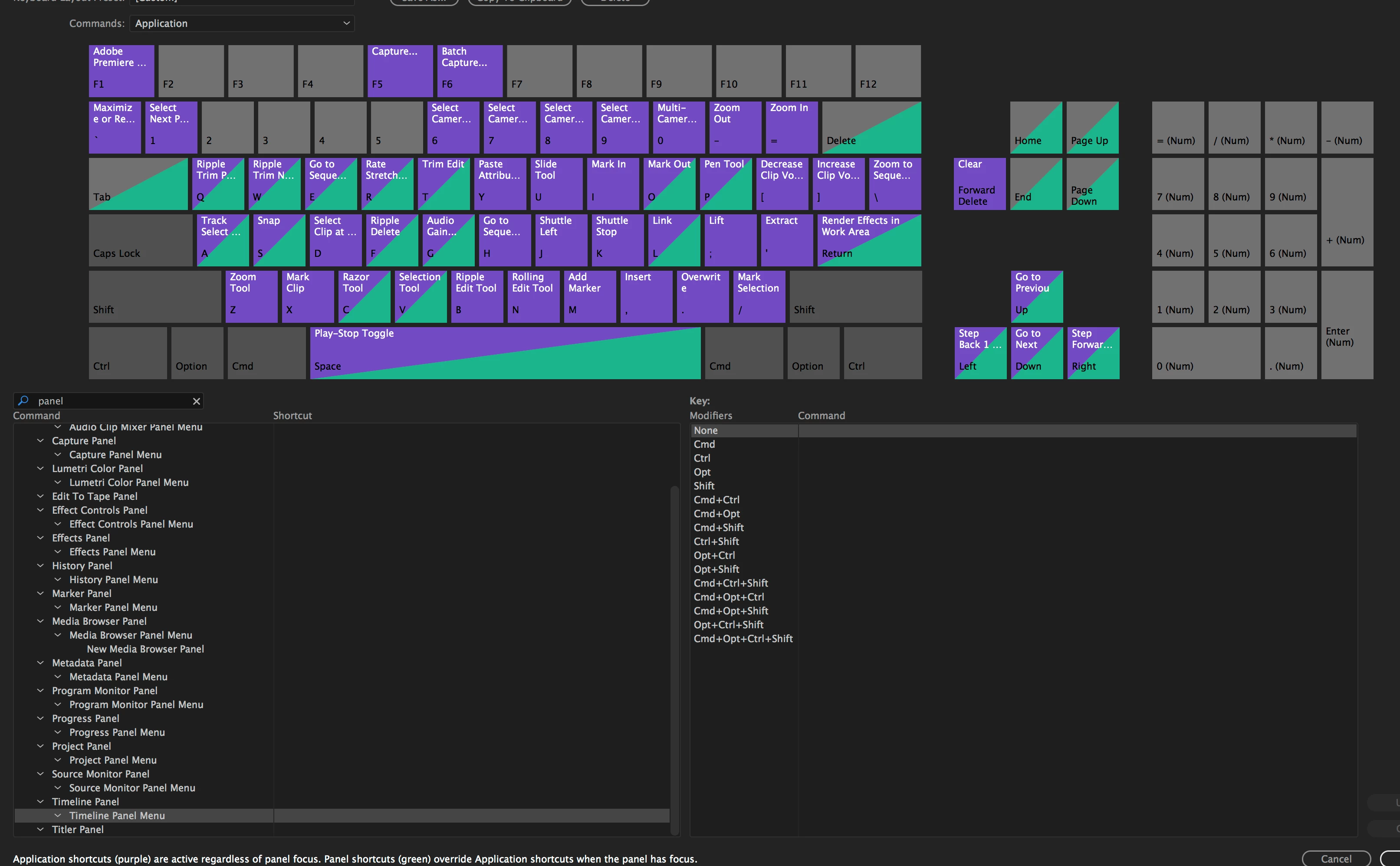This screenshot has width=1400, height=866.
Task: Select the Add Marker M key
Action: (x=589, y=296)
